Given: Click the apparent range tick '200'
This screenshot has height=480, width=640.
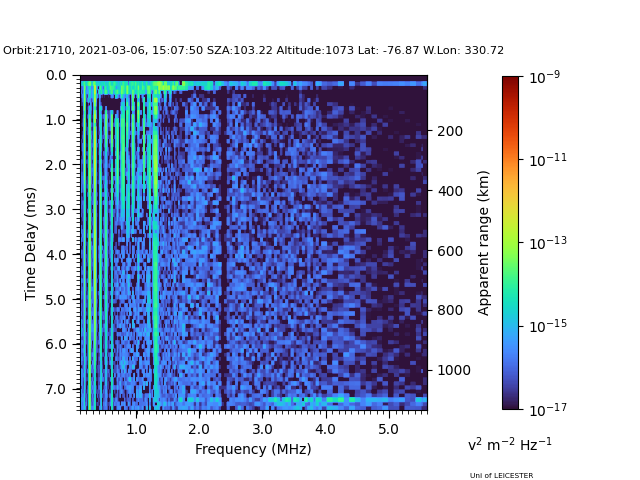Looking at the screenshot, I should [450, 131].
